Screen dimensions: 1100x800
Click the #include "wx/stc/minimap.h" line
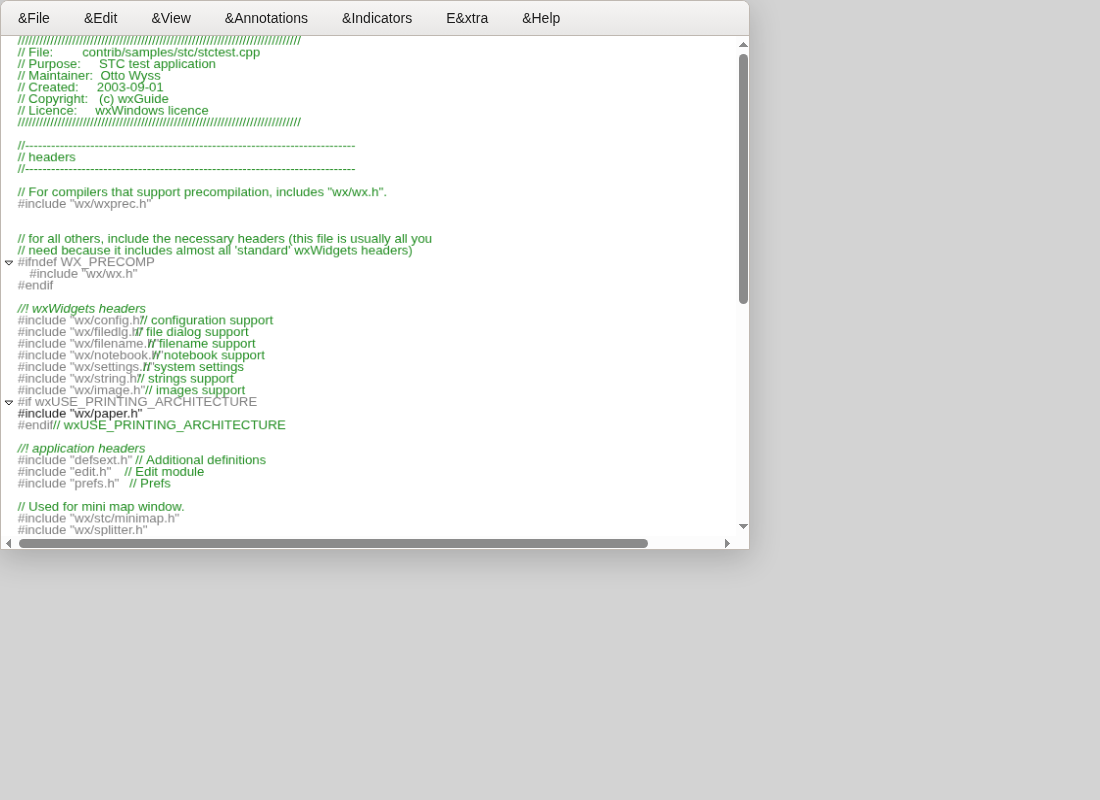pos(98,519)
